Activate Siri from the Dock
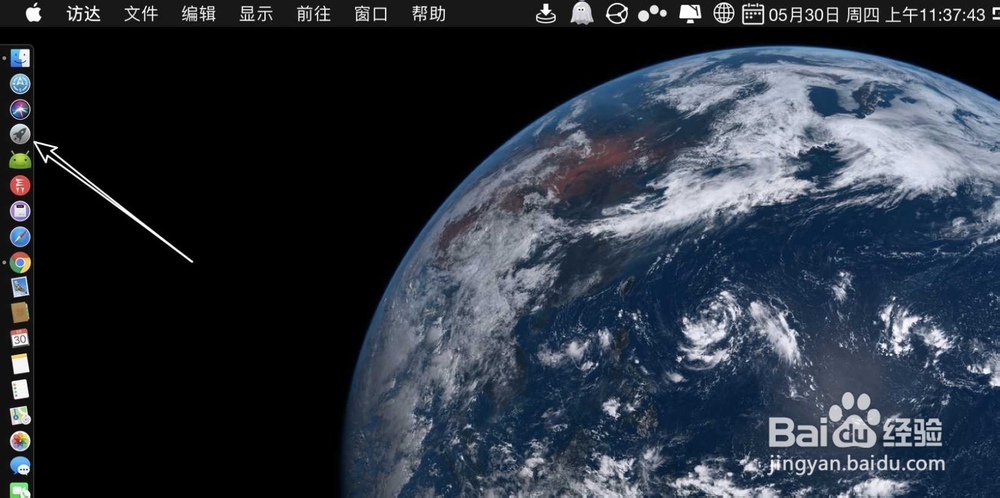The height and width of the screenshot is (498, 1000). click(20, 109)
